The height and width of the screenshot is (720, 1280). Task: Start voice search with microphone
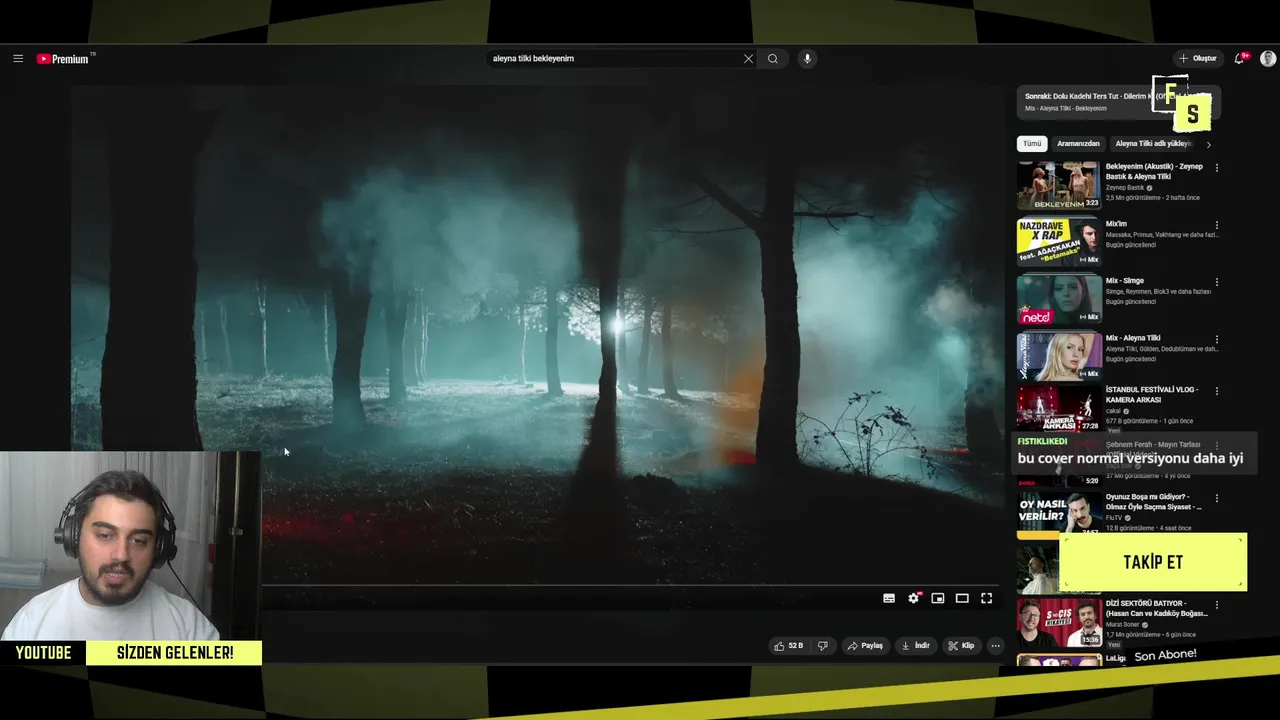[x=807, y=59]
